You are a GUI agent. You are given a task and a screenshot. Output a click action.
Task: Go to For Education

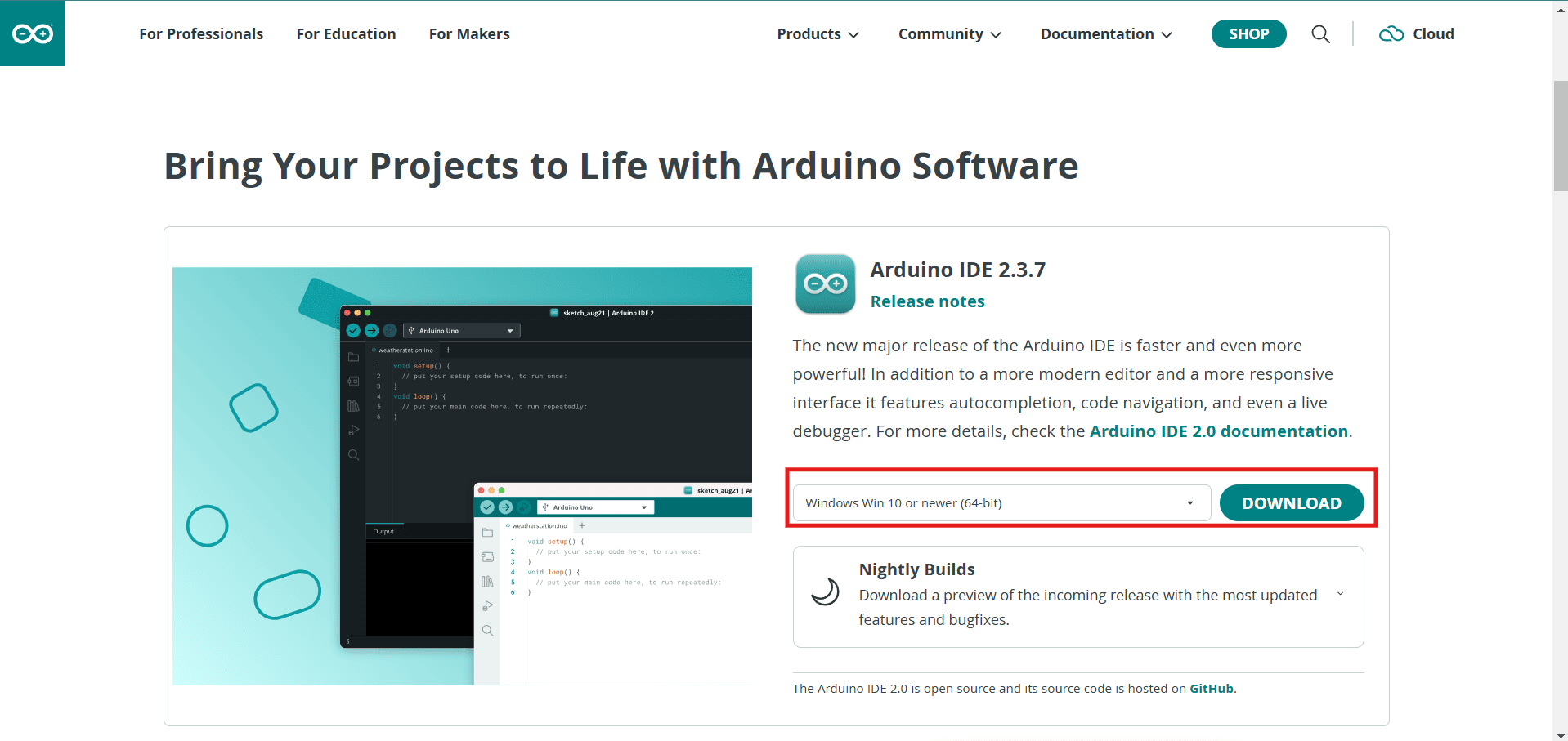point(346,34)
